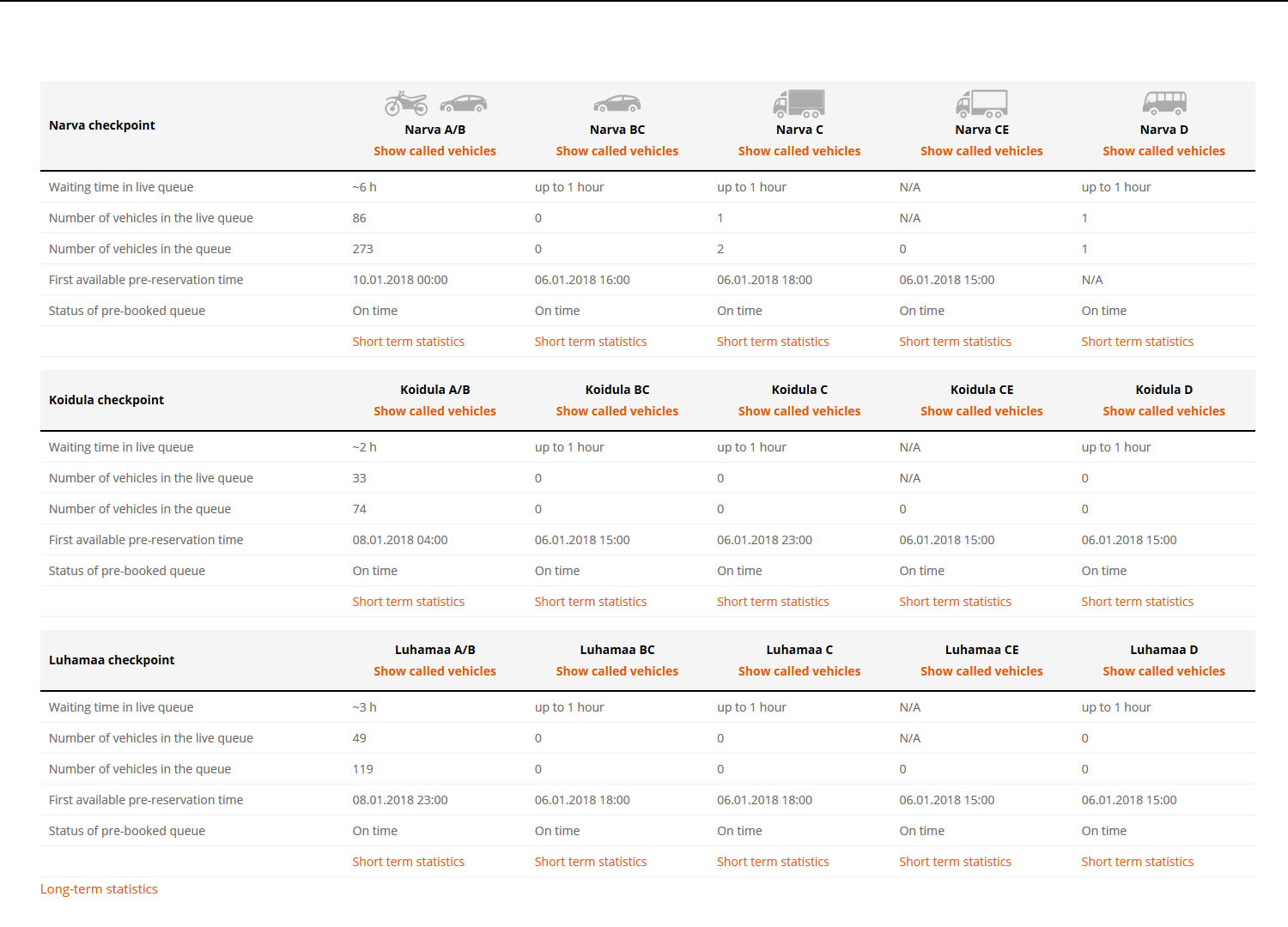
Task: Select Narva A/B queue count 273
Action: pos(363,249)
